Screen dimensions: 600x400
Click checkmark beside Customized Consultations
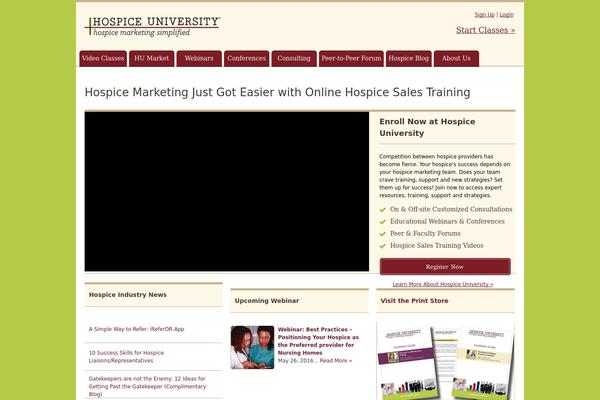point(382,210)
